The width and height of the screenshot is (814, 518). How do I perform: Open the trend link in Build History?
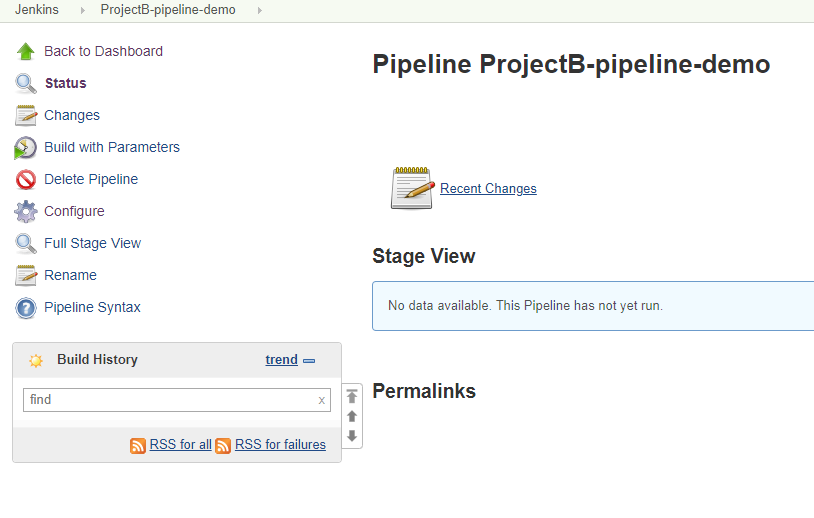[281, 360]
